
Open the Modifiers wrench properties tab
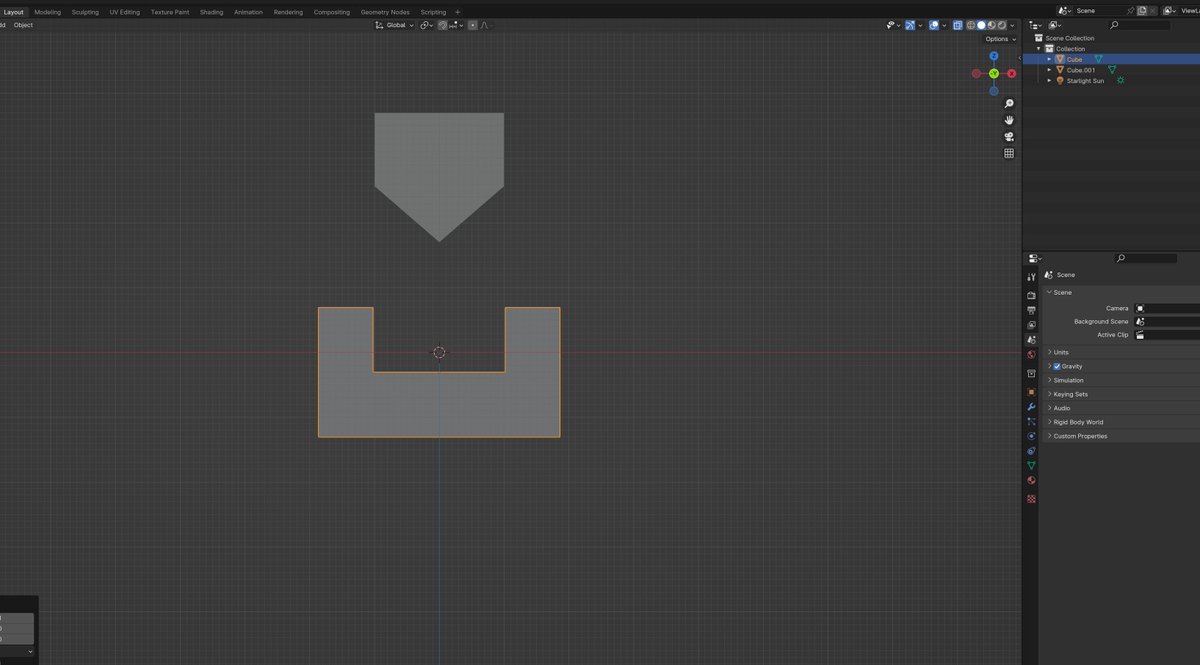1031,407
